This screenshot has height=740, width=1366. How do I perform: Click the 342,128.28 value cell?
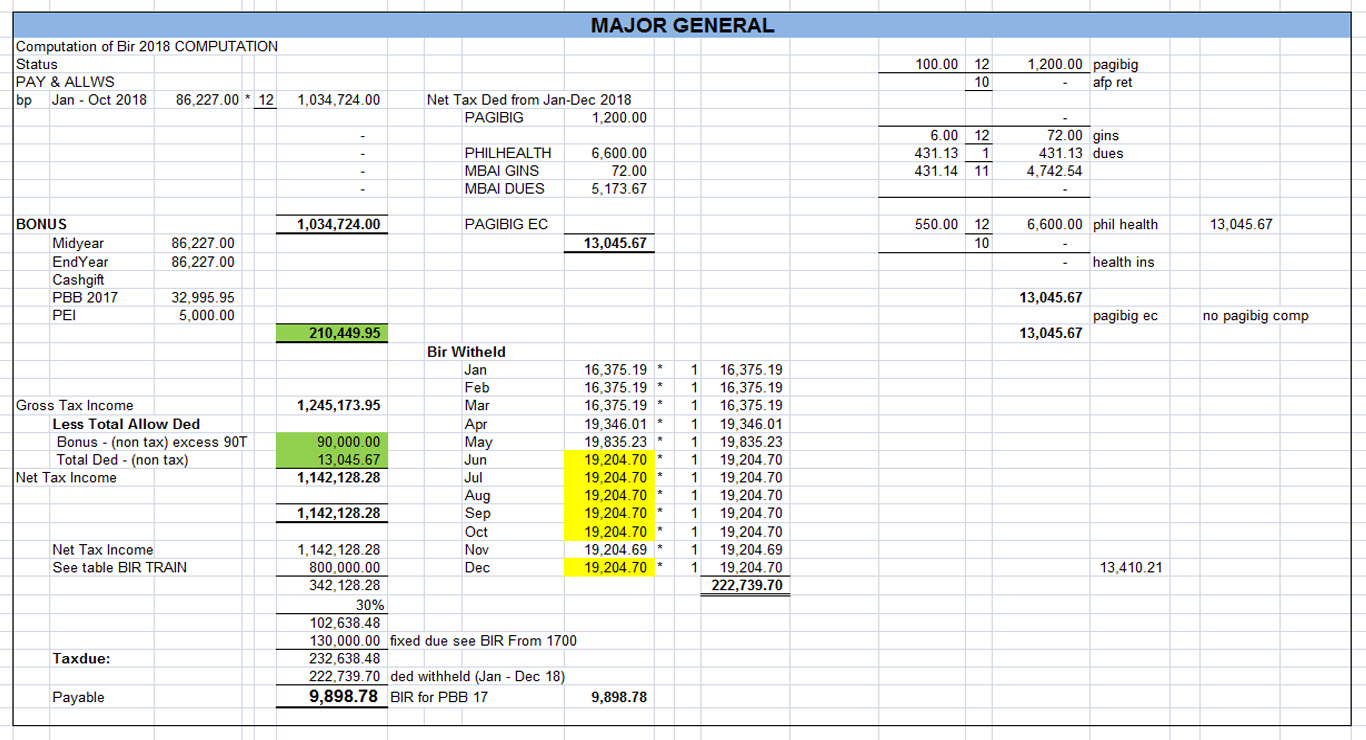[344, 586]
